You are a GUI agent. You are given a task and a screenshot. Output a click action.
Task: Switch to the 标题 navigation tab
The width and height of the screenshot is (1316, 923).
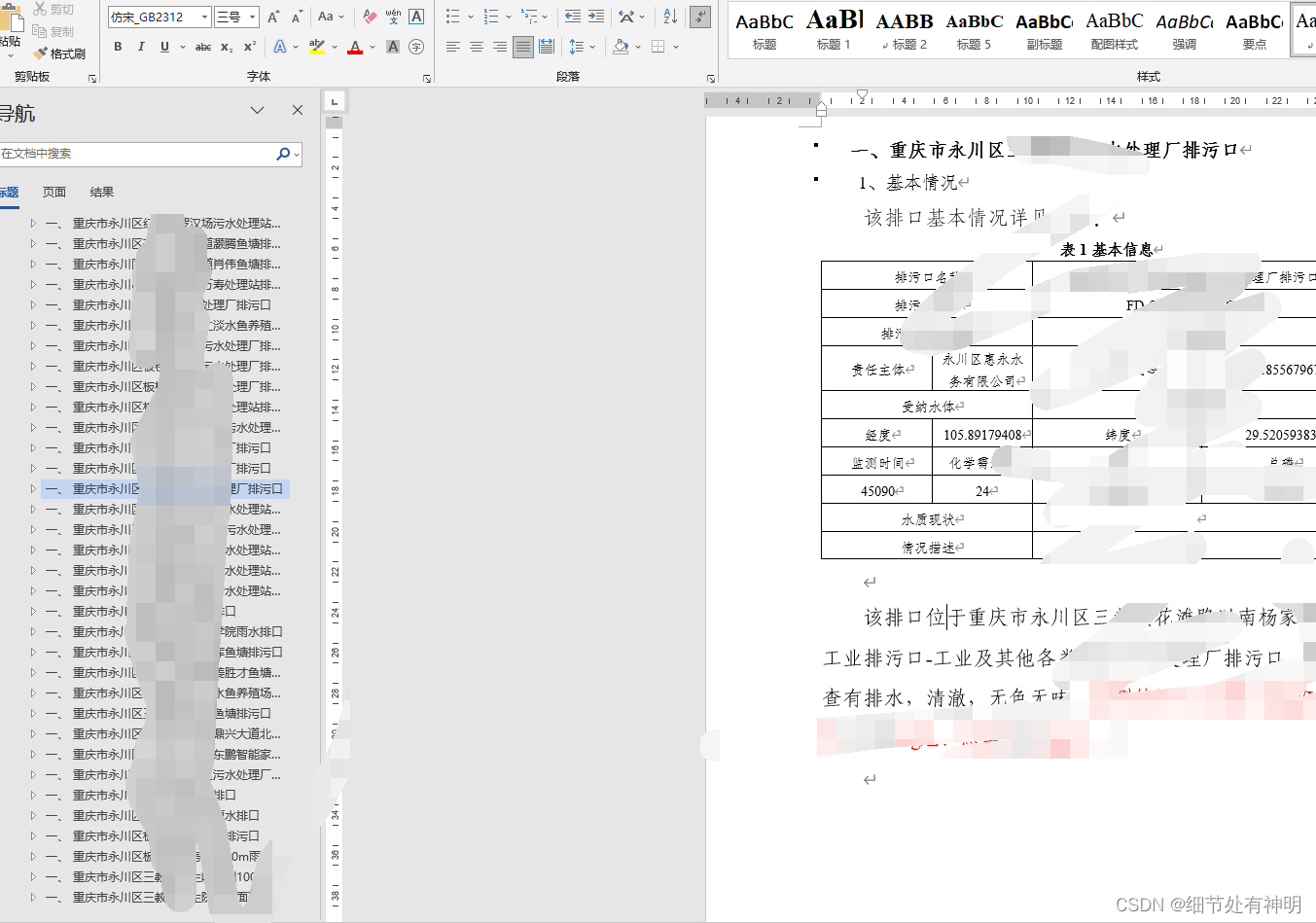point(9,192)
